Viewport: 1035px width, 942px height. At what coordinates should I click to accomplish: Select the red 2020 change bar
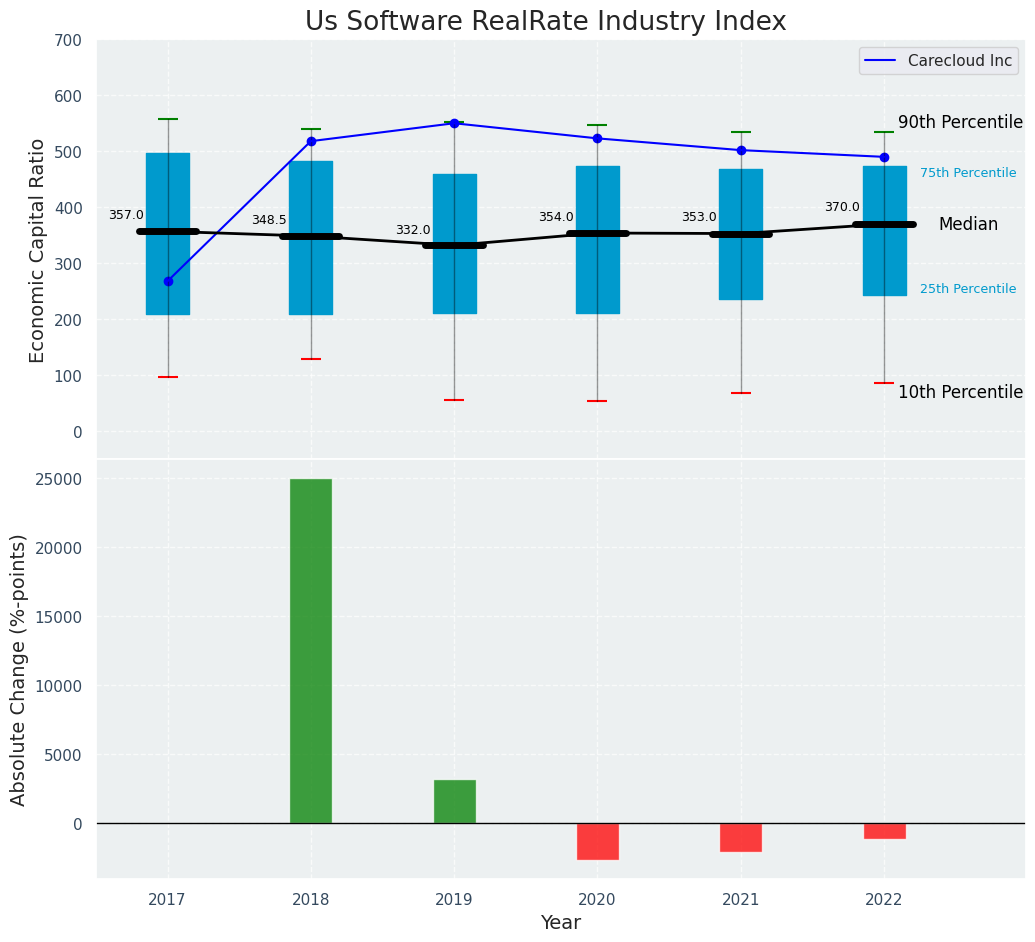click(x=597, y=841)
